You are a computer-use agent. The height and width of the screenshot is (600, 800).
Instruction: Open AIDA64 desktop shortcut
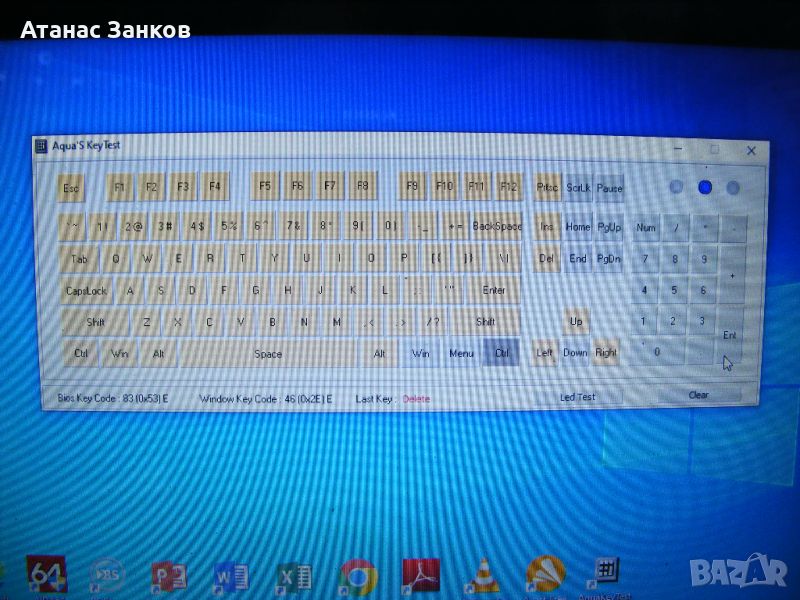point(46,574)
